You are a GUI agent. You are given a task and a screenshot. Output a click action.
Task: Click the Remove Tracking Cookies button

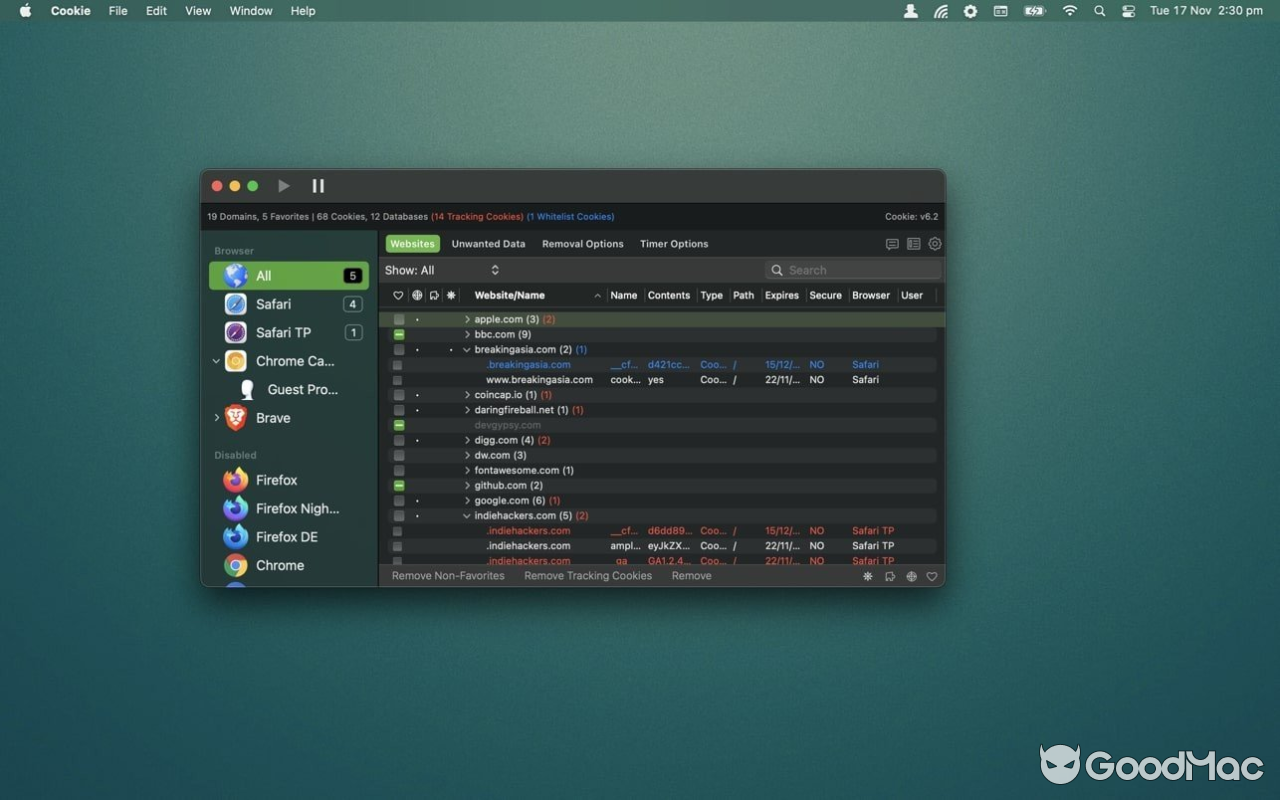pos(588,576)
